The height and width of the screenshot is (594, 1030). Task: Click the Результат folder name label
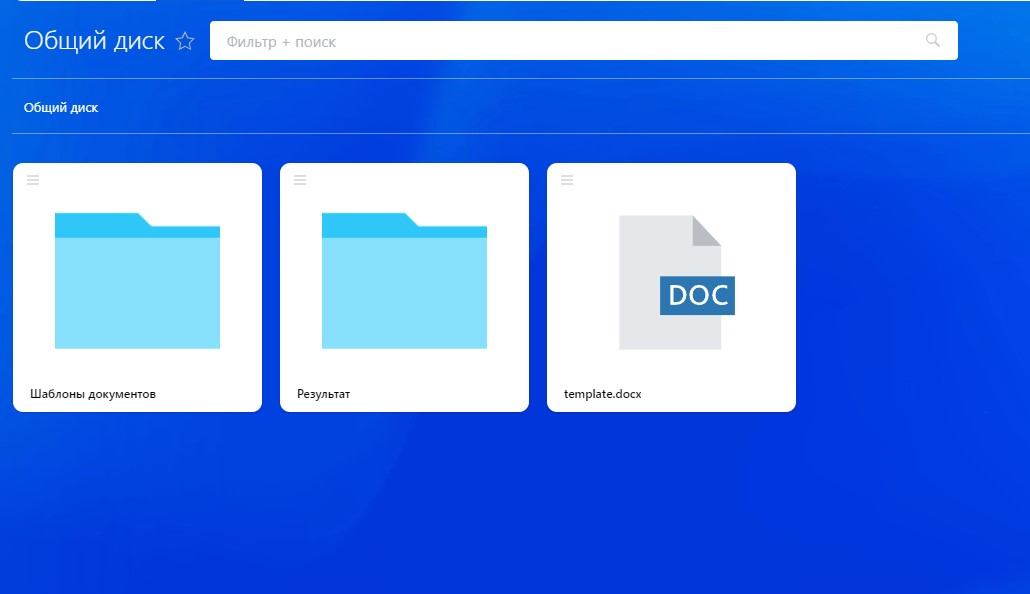tap(323, 394)
